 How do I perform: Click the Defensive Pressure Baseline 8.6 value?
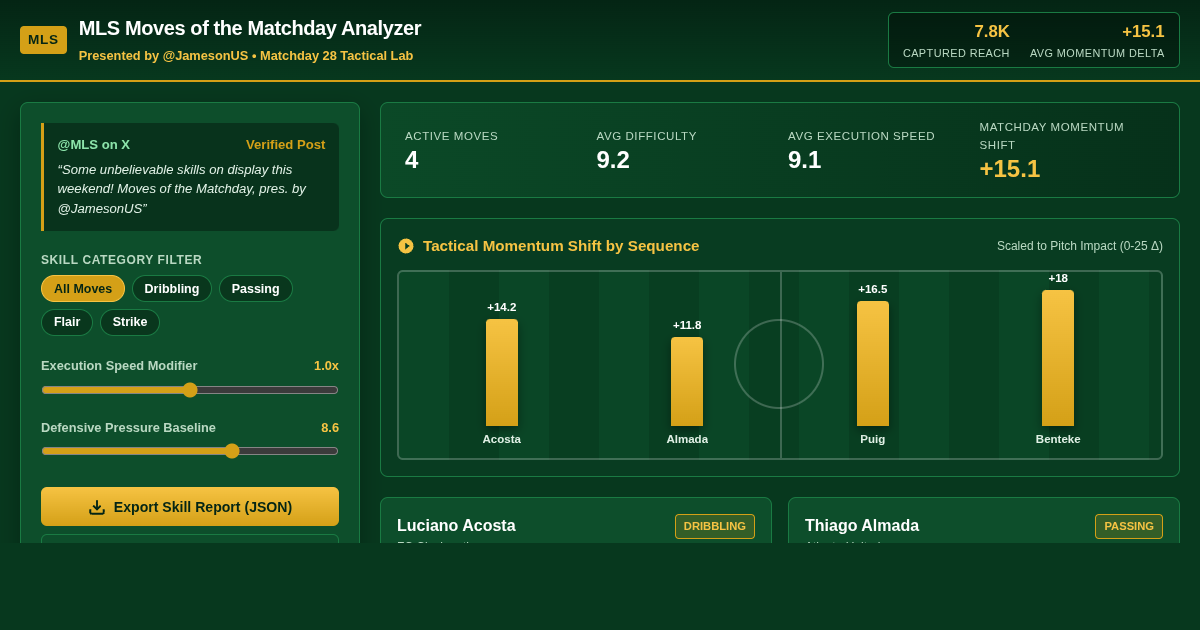[330, 428]
